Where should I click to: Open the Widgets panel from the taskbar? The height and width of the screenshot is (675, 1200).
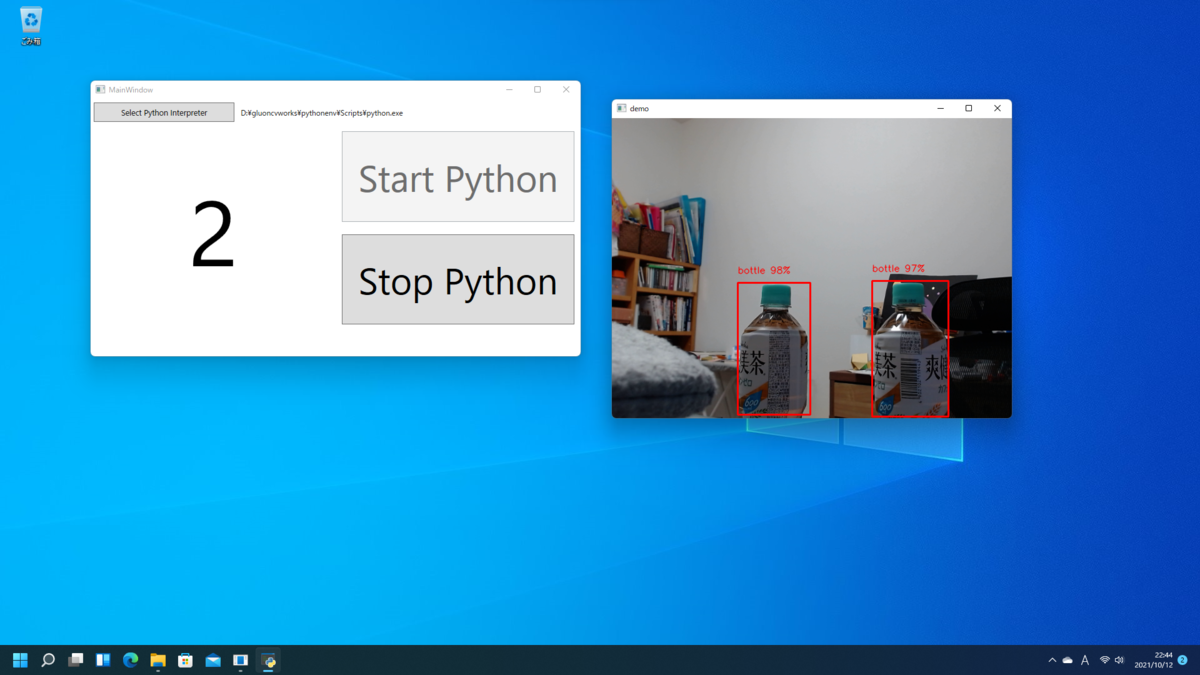pyautogui.click(x=103, y=660)
